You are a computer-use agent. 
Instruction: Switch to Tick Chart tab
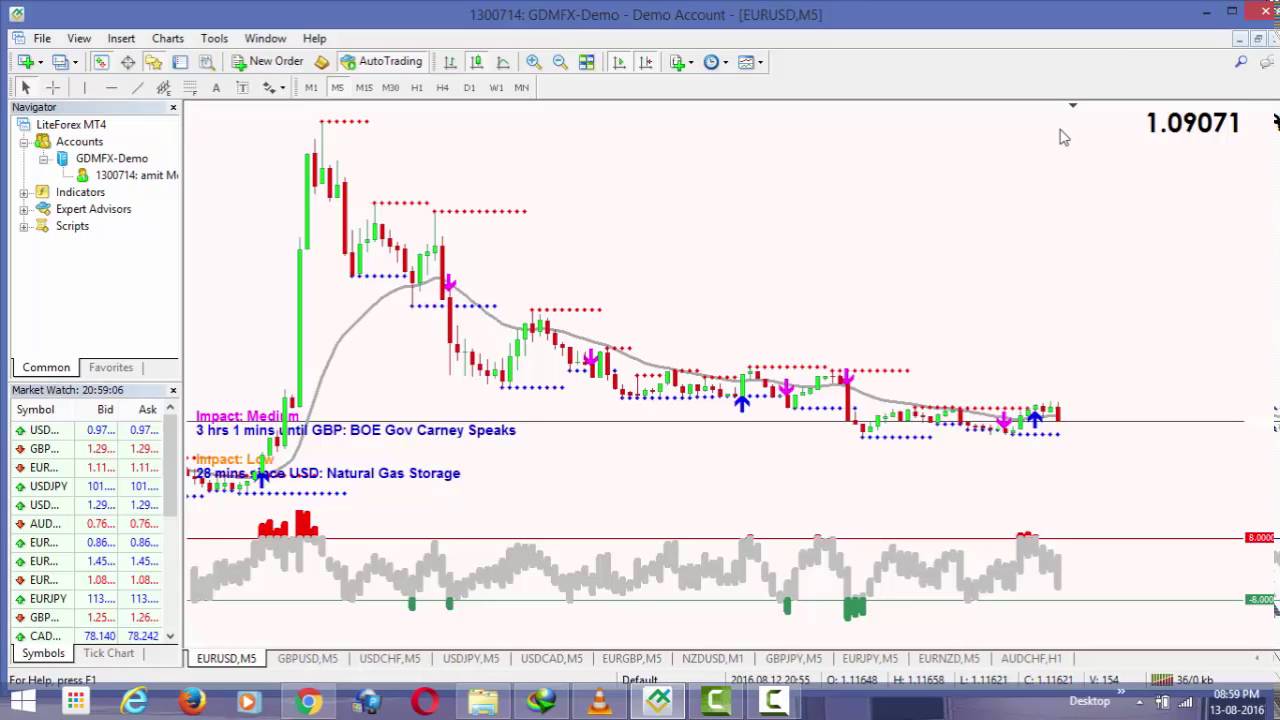coord(108,653)
